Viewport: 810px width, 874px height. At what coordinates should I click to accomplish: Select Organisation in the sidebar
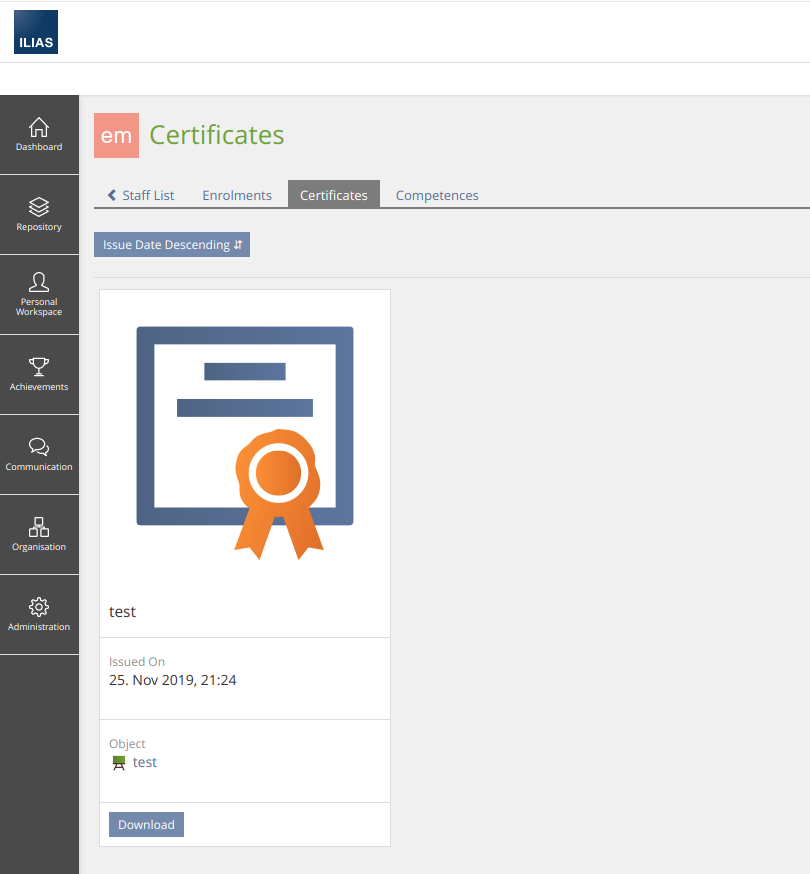pos(39,535)
